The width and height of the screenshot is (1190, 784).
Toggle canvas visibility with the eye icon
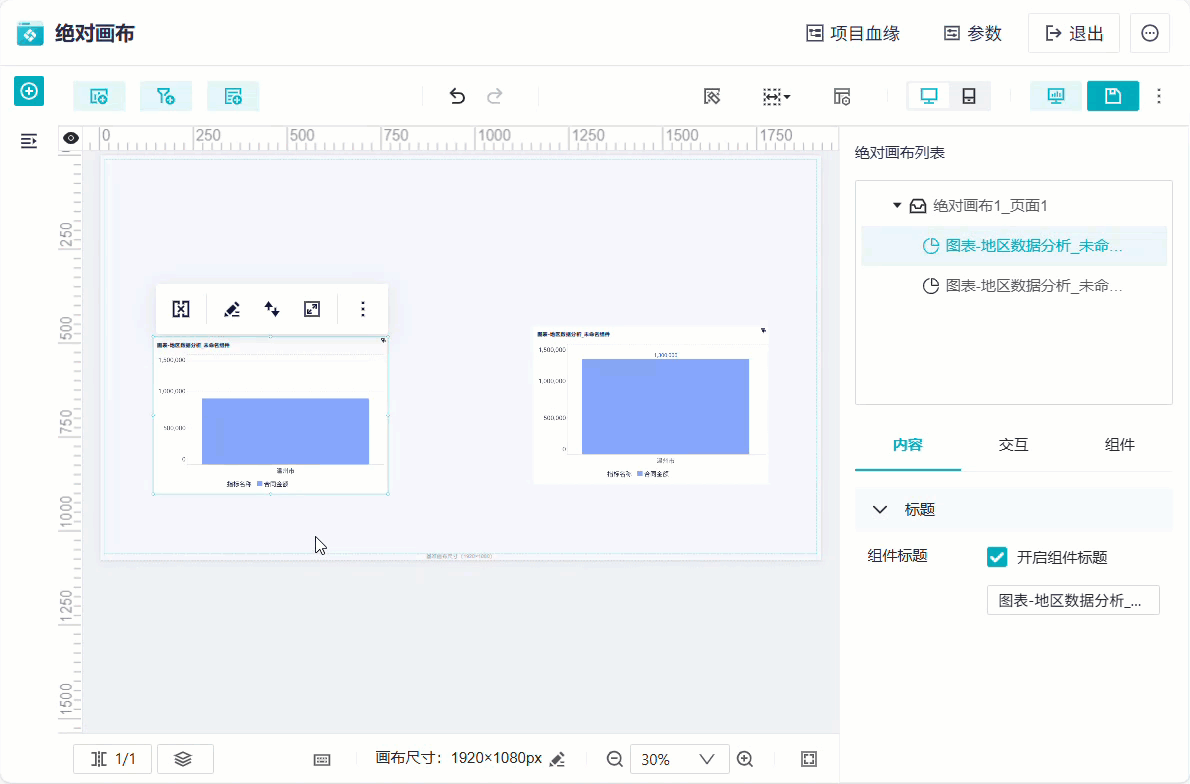click(70, 138)
